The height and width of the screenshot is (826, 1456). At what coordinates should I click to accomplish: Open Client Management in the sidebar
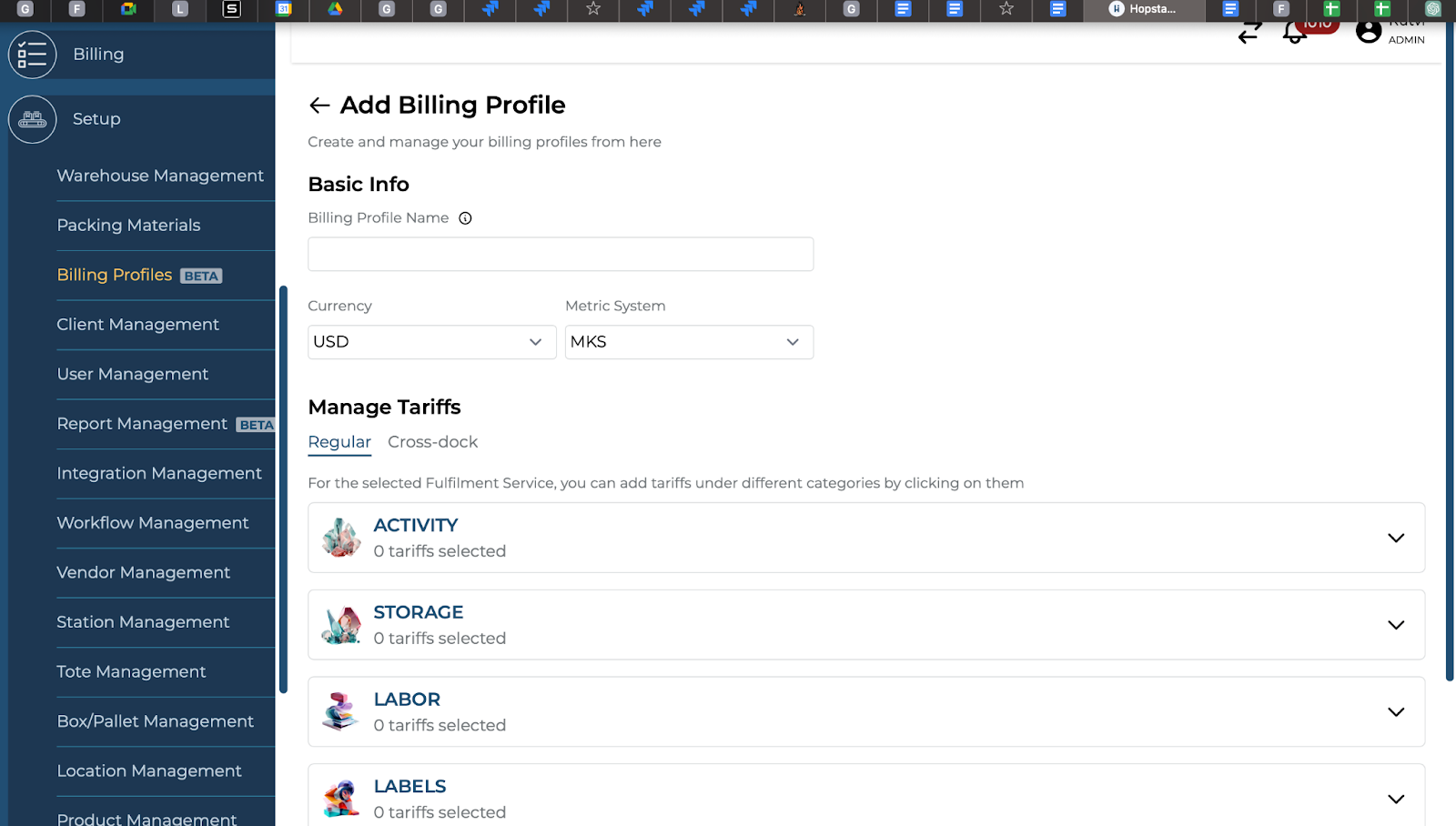(137, 325)
